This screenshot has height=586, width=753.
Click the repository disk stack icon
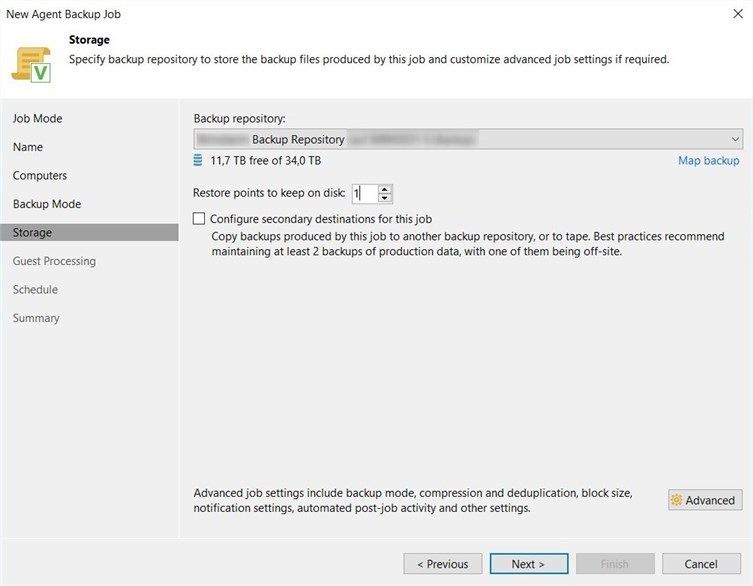(197, 160)
